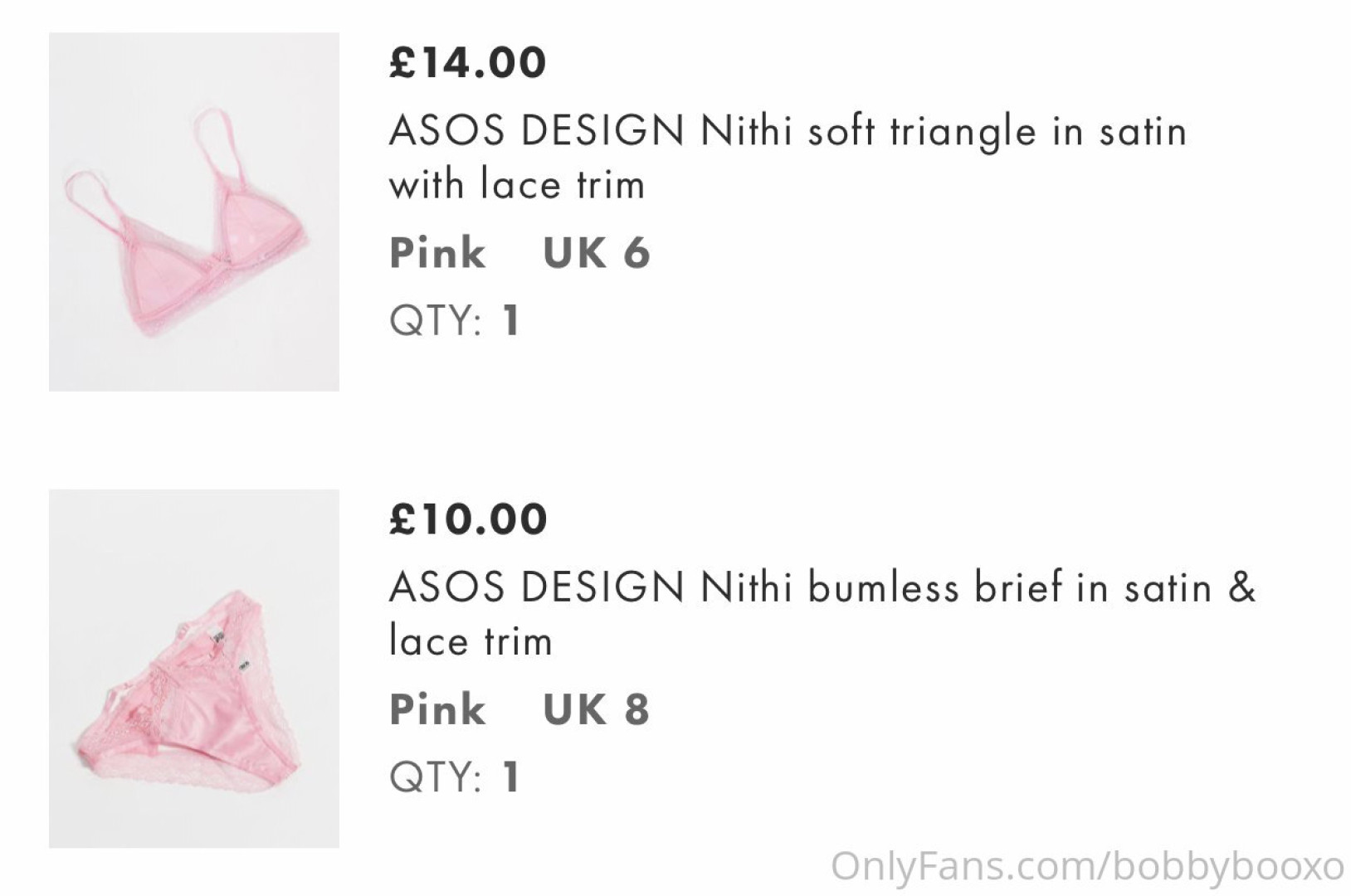Screen dimensions: 1351x896
Task: Select the Pink colour label beside UK 8
Action: tap(437, 709)
